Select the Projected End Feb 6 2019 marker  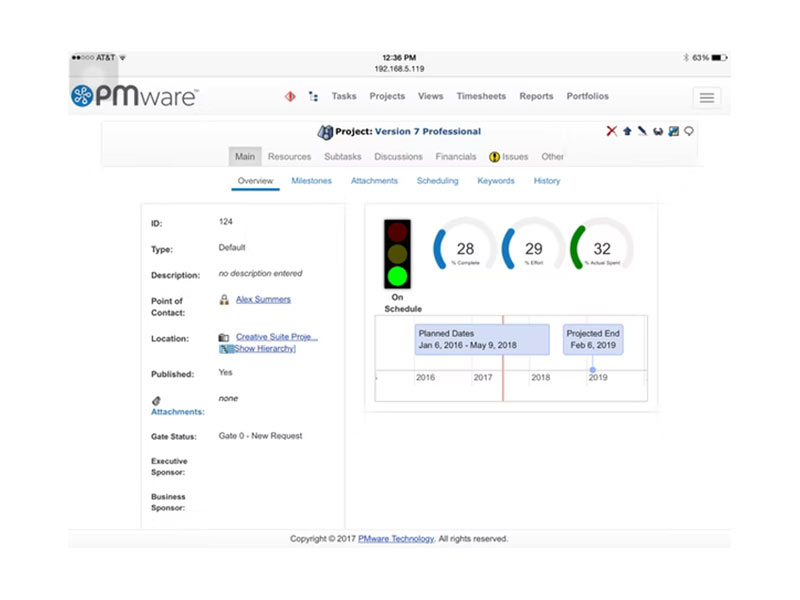pos(592,339)
